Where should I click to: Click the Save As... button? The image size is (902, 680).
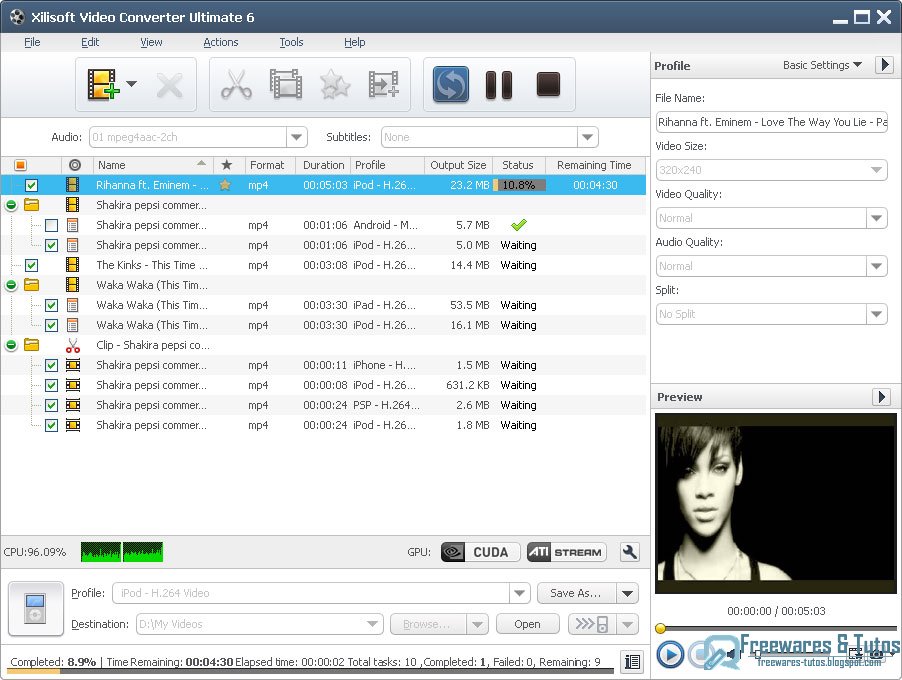pyautogui.click(x=576, y=593)
